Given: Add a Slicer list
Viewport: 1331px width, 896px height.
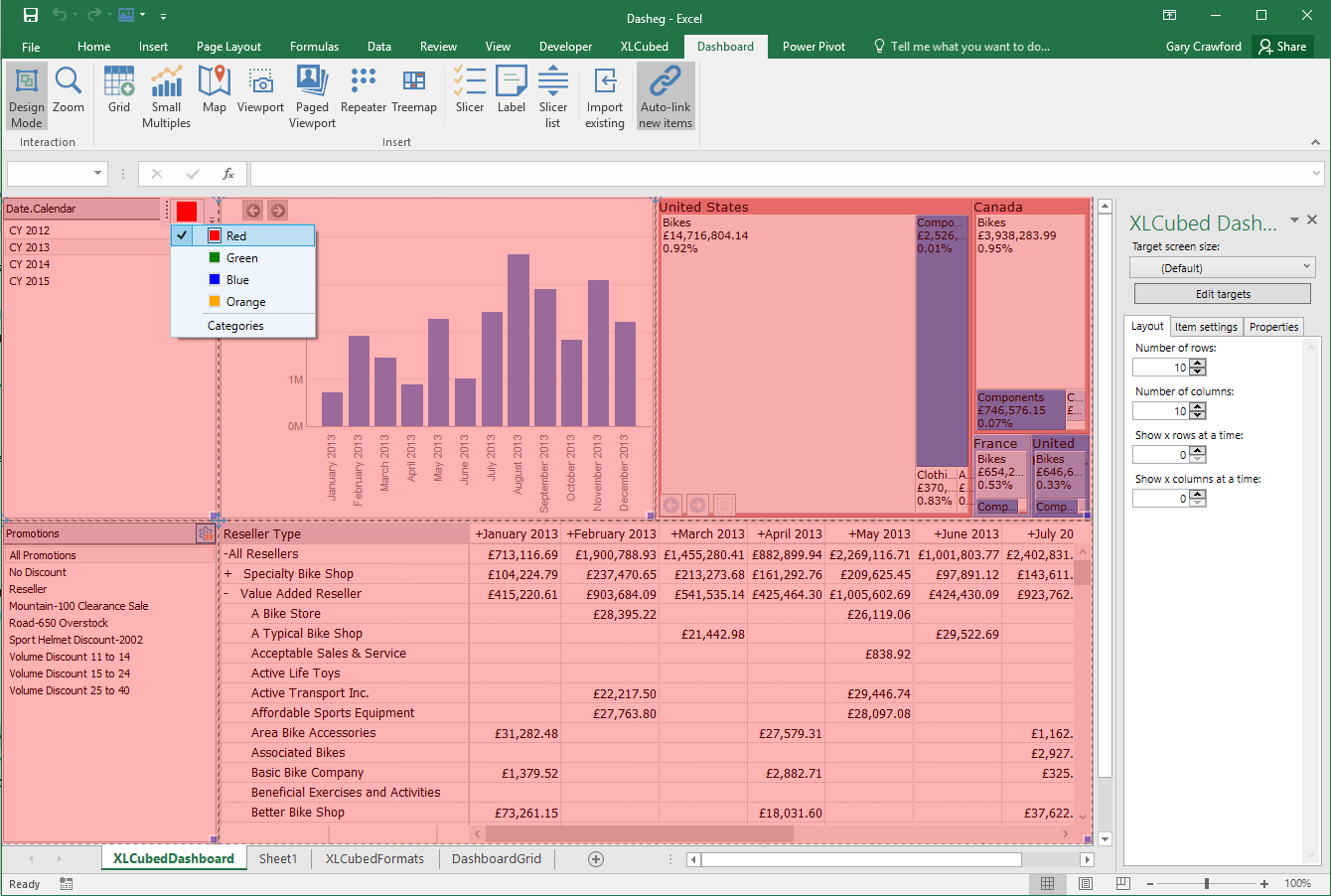Looking at the screenshot, I should (553, 96).
